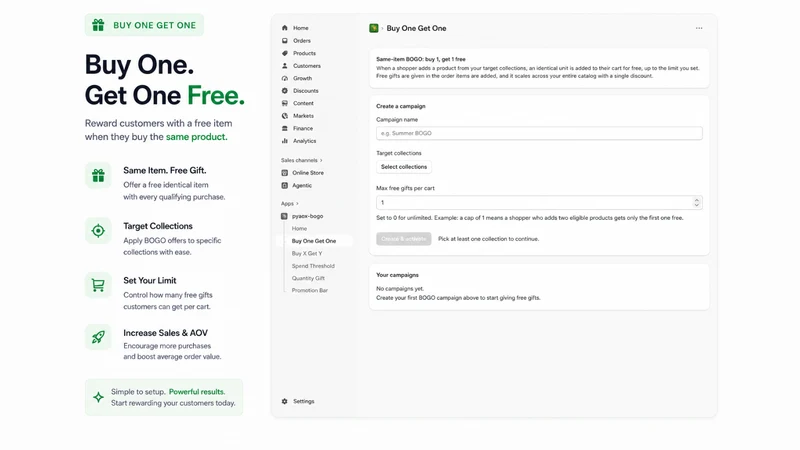
Task: Click the green app icon in breadcrumb
Action: click(x=373, y=28)
